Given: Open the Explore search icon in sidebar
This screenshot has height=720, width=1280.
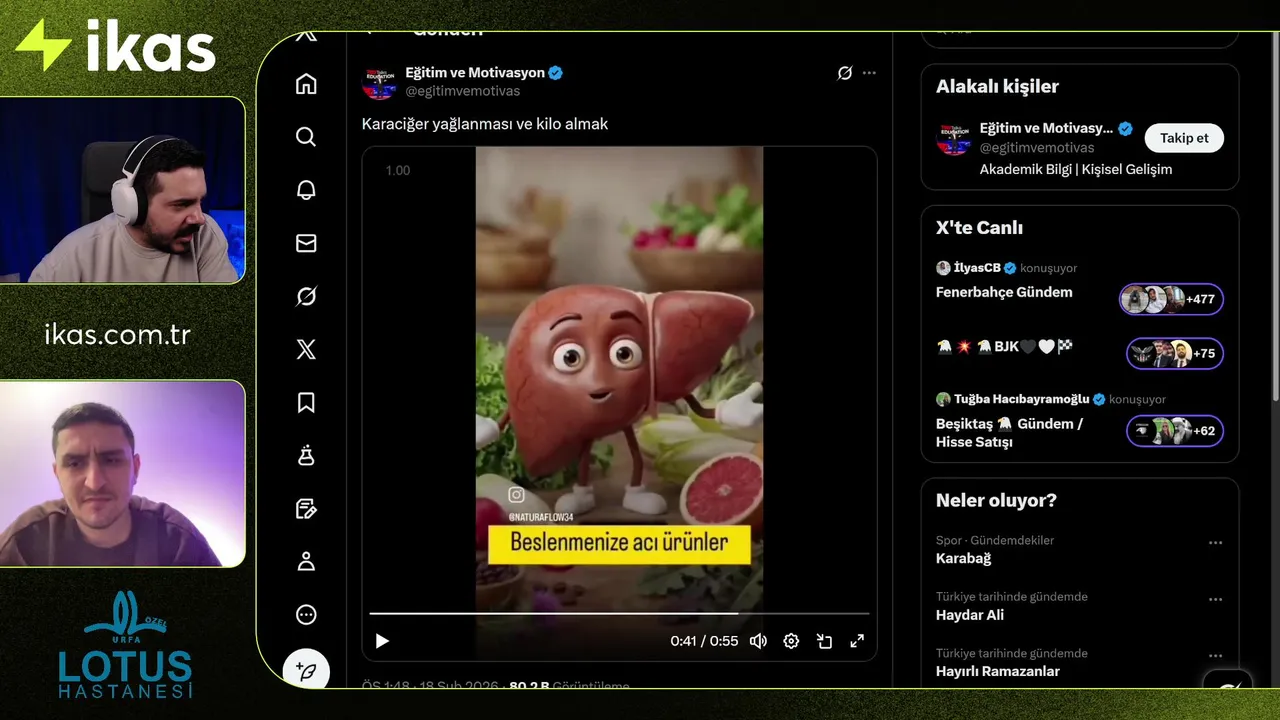Looking at the screenshot, I should [306, 137].
